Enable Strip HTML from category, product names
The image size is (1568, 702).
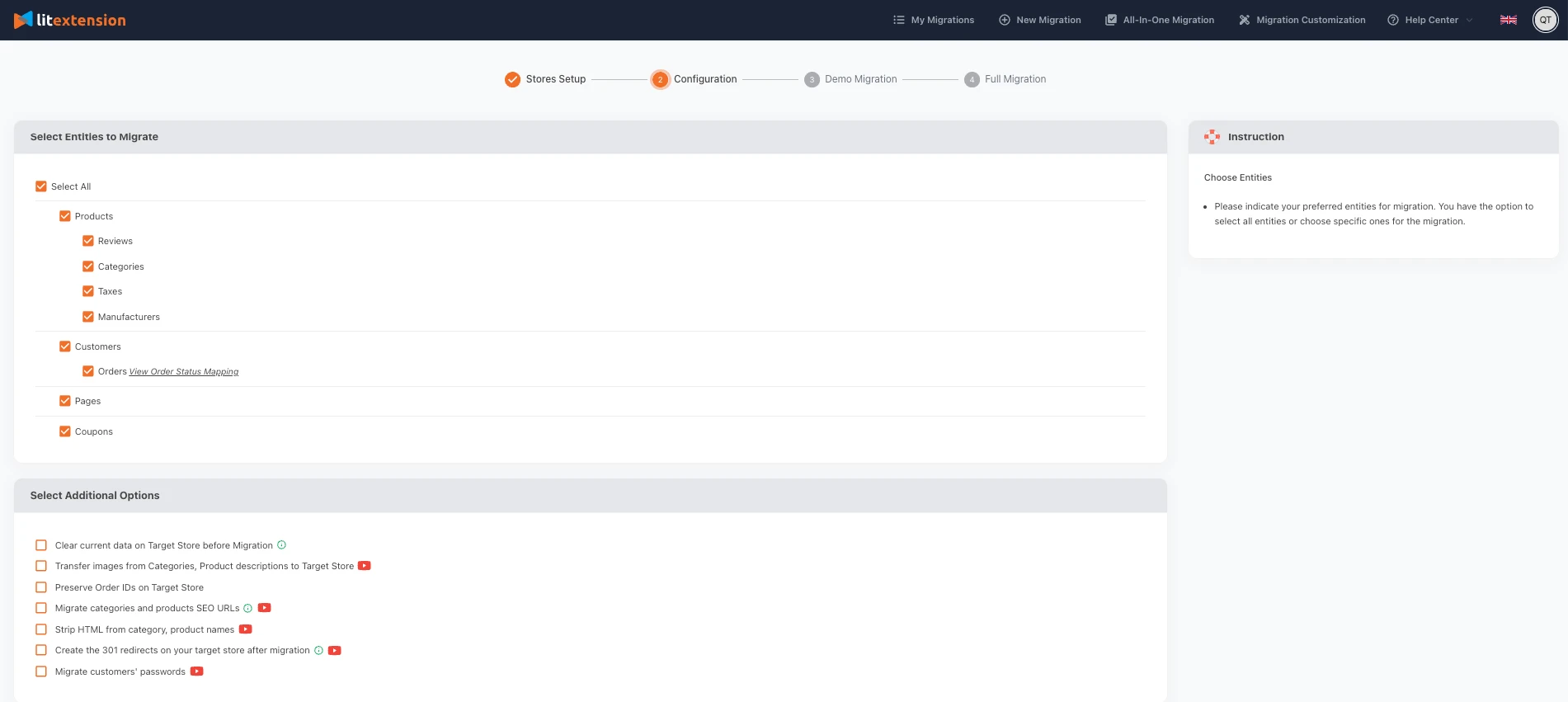[41, 629]
